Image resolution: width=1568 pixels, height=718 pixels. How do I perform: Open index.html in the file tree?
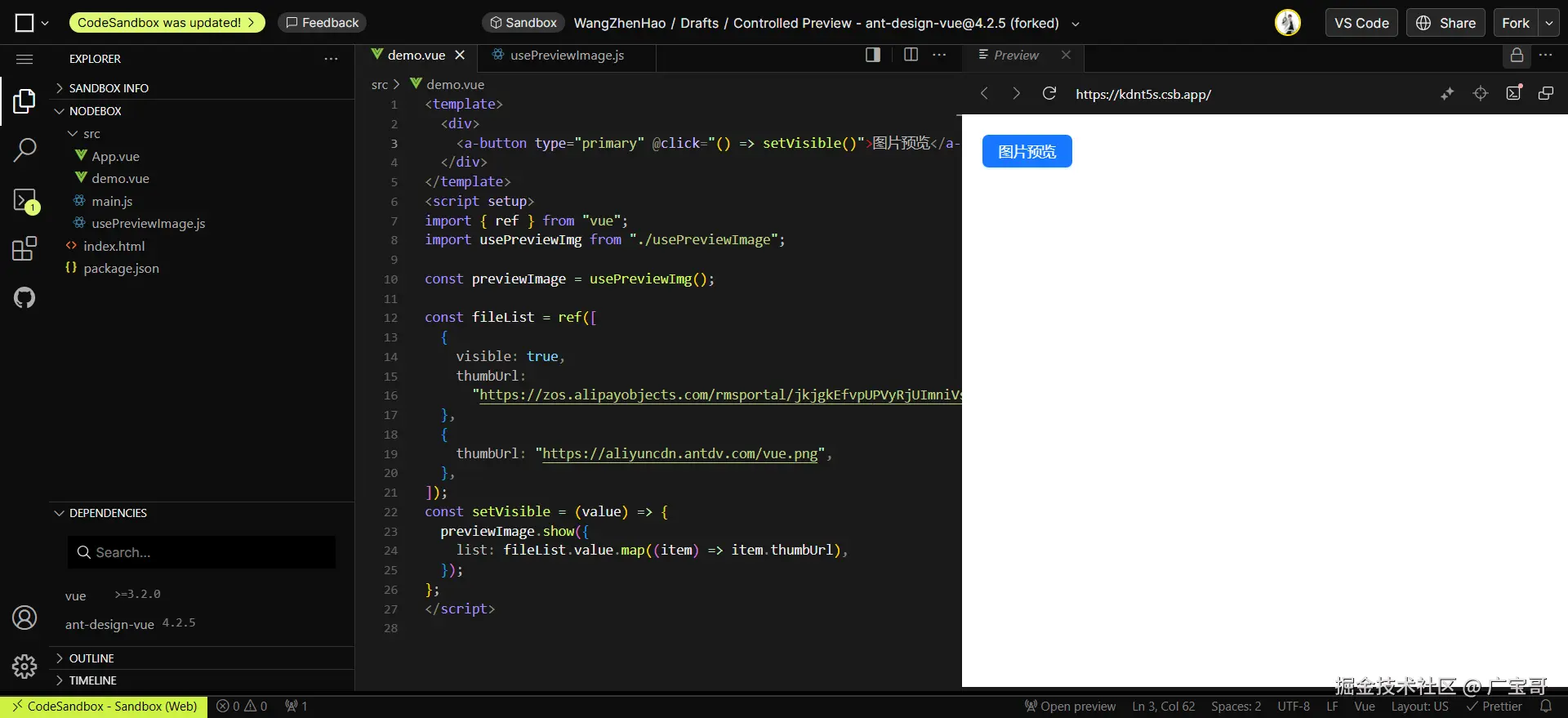pos(203,246)
